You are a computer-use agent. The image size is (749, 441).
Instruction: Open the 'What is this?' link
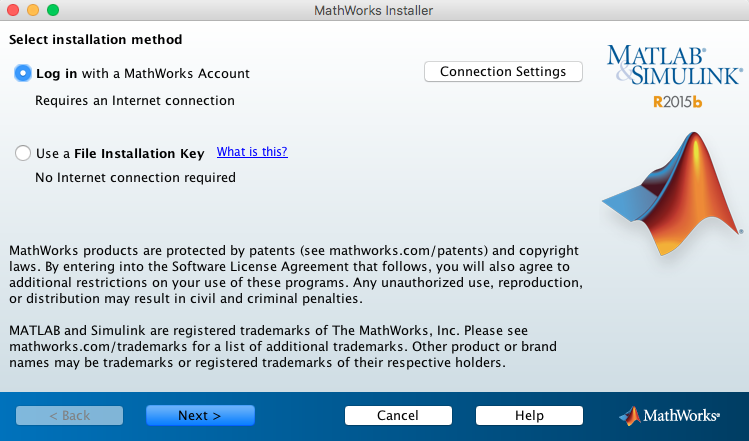252,152
